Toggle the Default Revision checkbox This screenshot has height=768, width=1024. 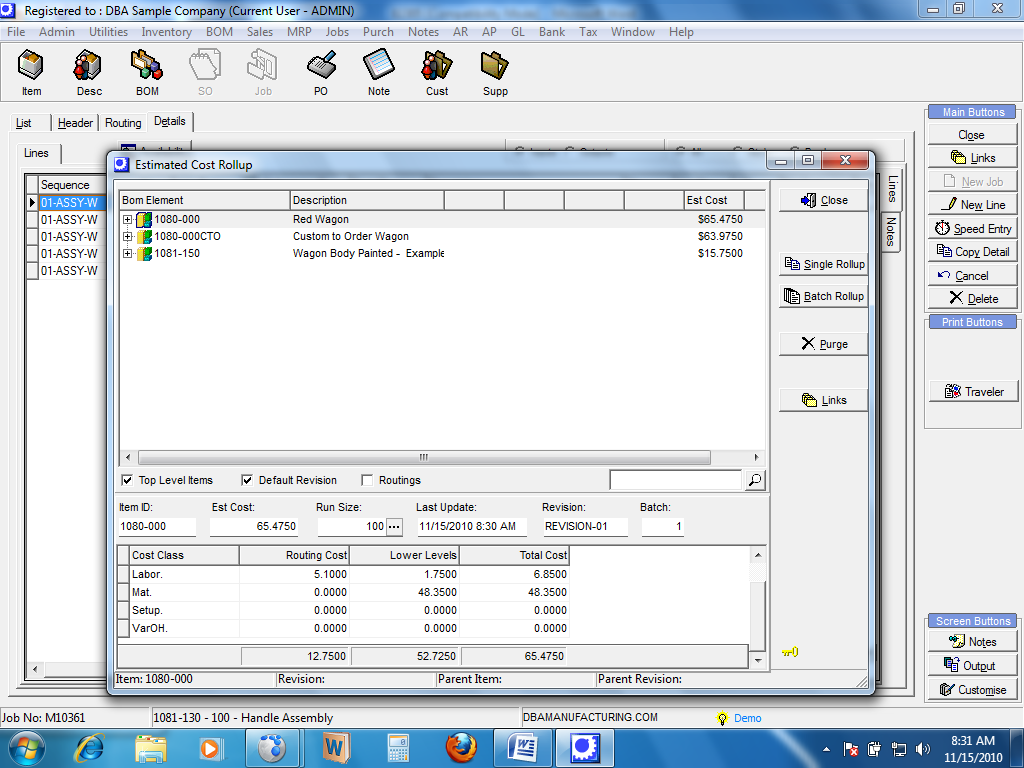pos(247,480)
